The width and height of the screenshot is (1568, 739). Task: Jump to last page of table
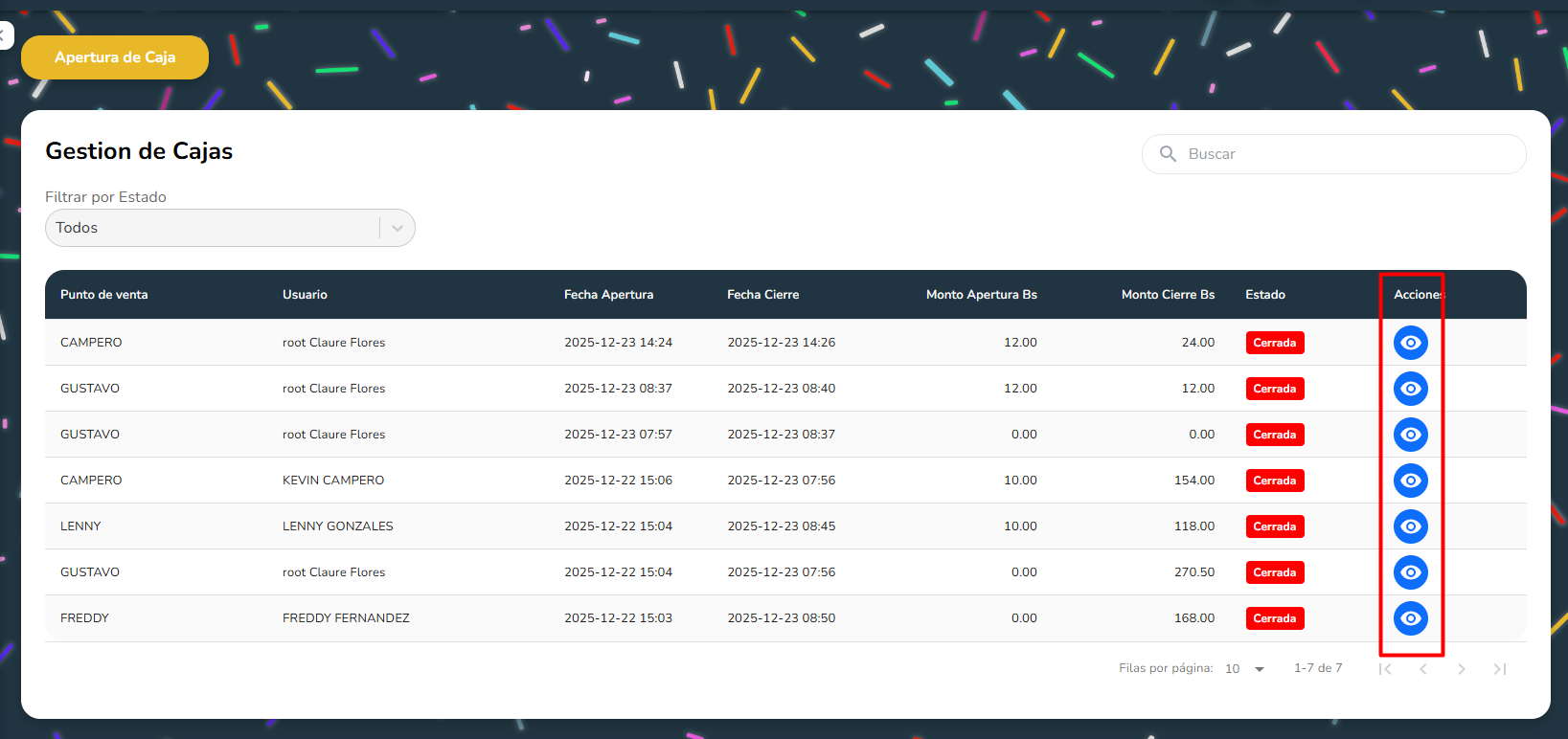tap(1500, 669)
